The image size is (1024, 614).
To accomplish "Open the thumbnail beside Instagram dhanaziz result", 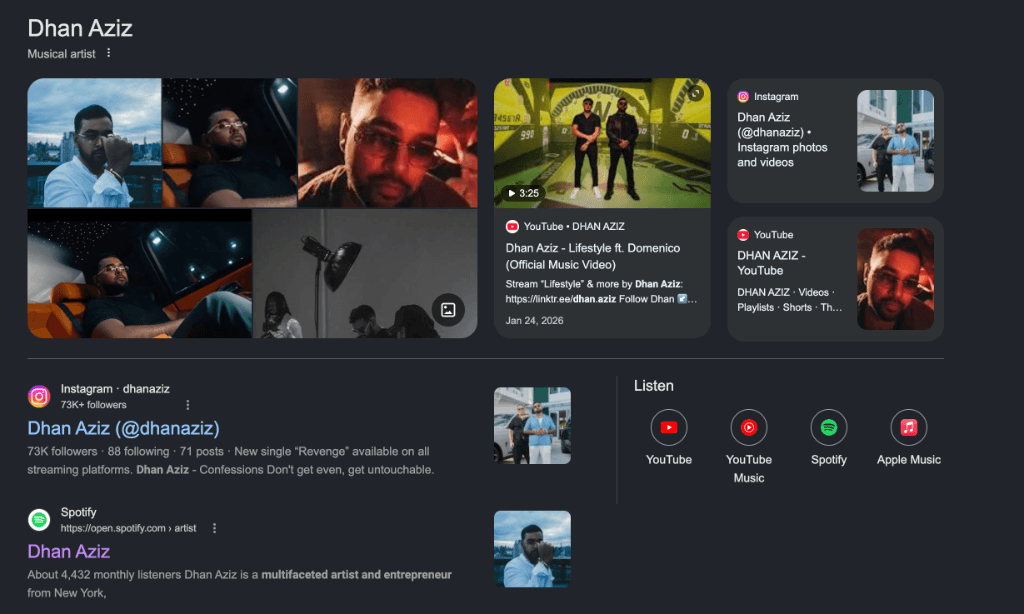I will coord(532,425).
